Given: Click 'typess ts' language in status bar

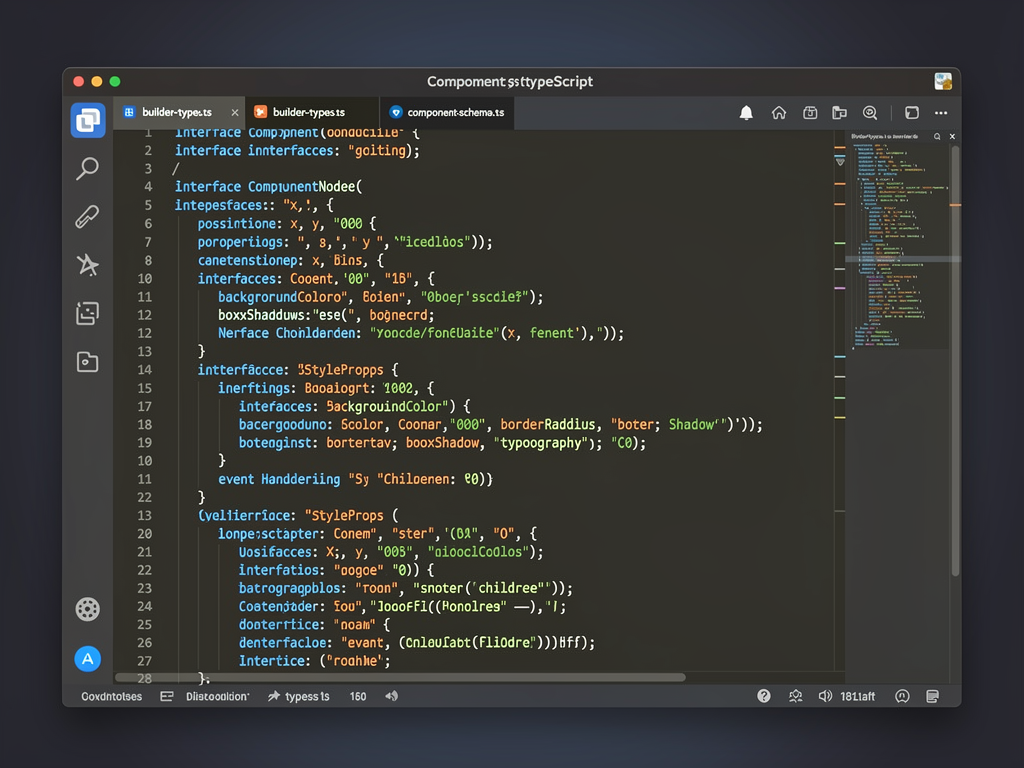Looking at the screenshot, I should point(307,697).
